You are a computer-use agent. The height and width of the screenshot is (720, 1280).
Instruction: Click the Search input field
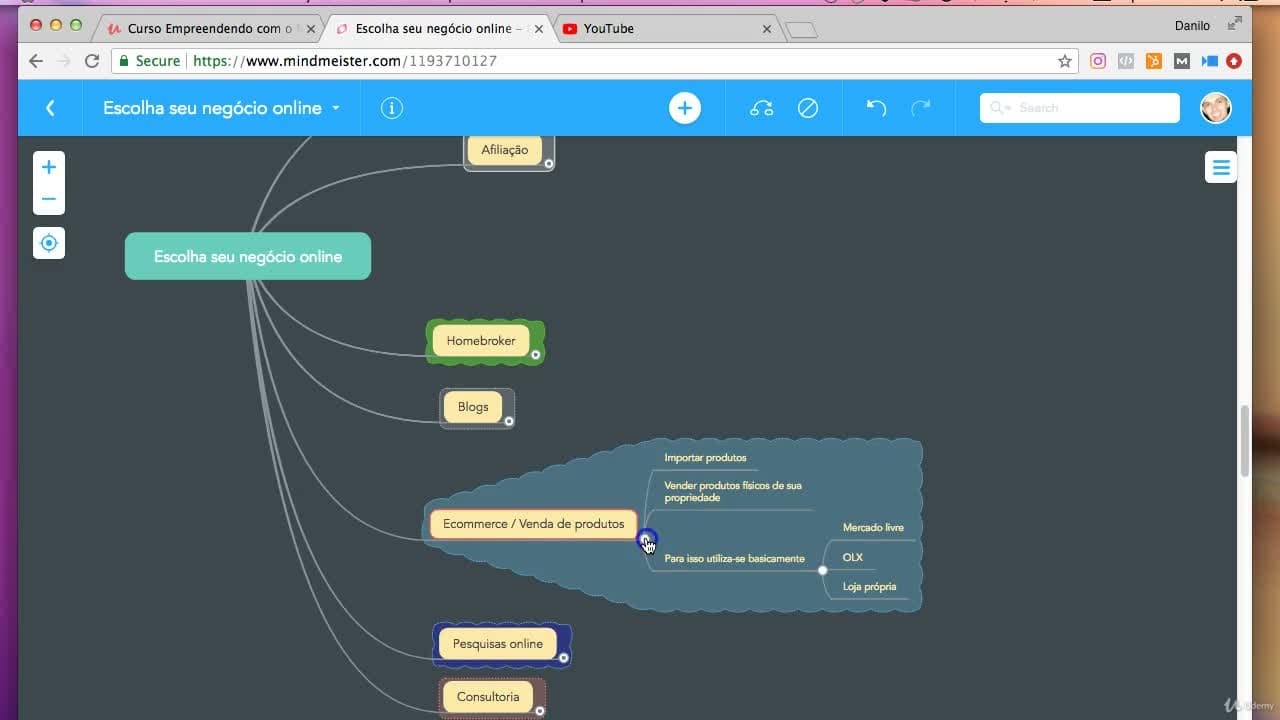(1080, 108)
